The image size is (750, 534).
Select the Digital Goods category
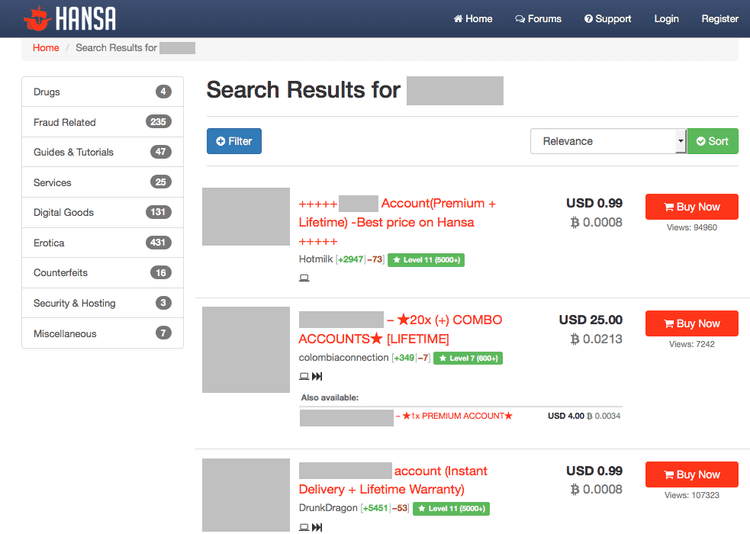63,212
